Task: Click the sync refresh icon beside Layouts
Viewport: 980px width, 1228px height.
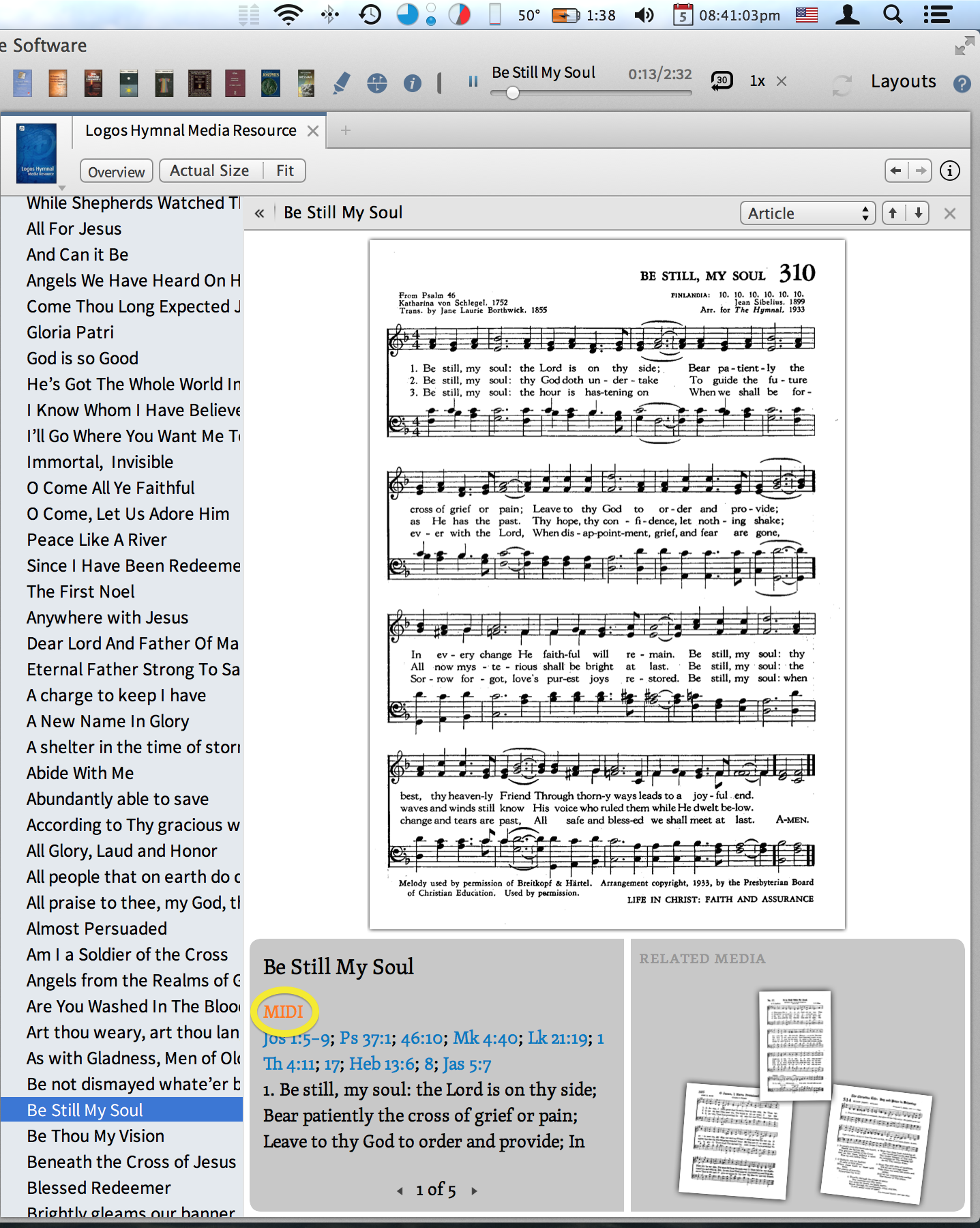Action: point(842,84)
